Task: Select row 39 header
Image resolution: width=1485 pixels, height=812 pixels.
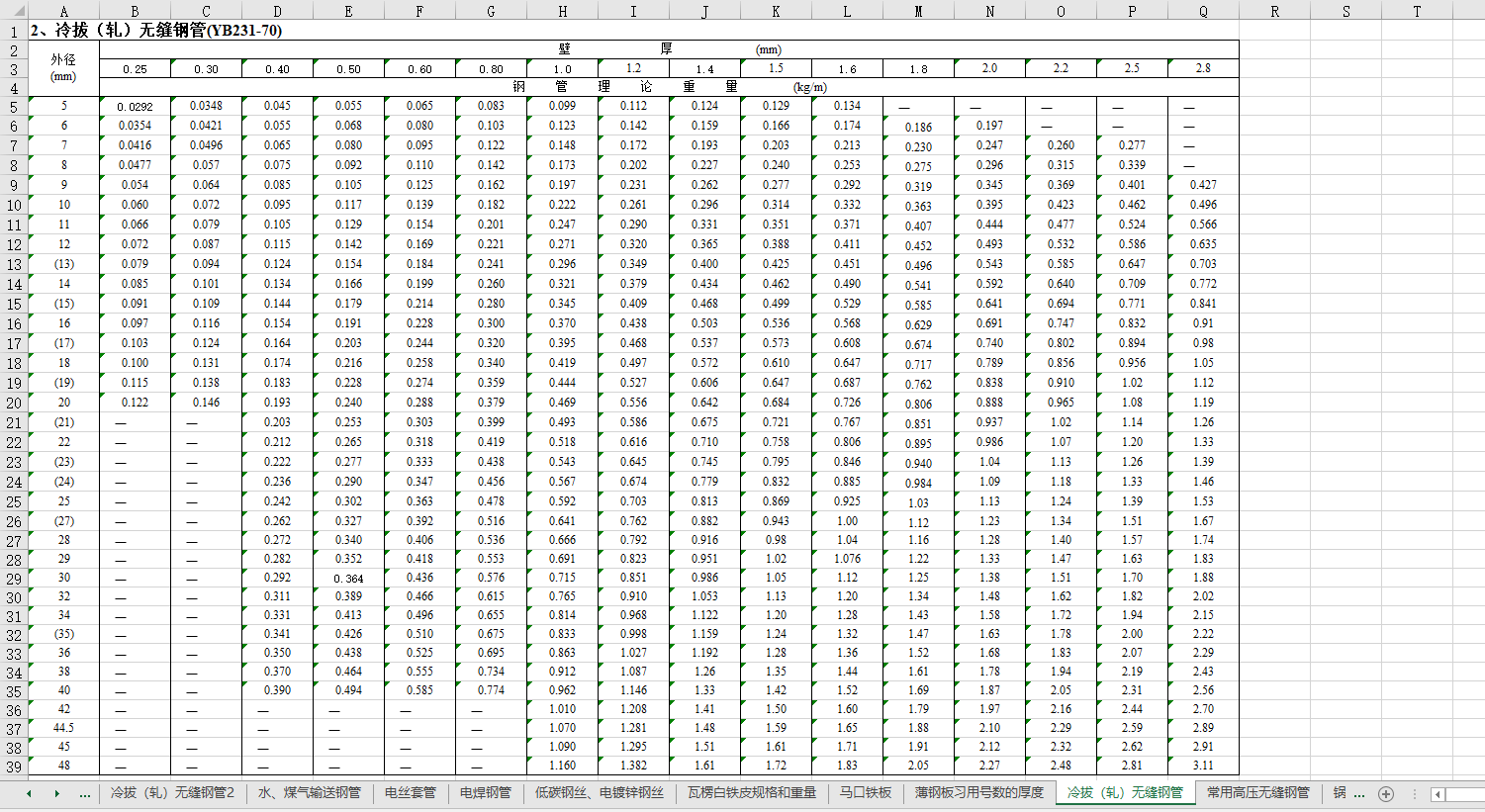Action: (x=14, y=766)
